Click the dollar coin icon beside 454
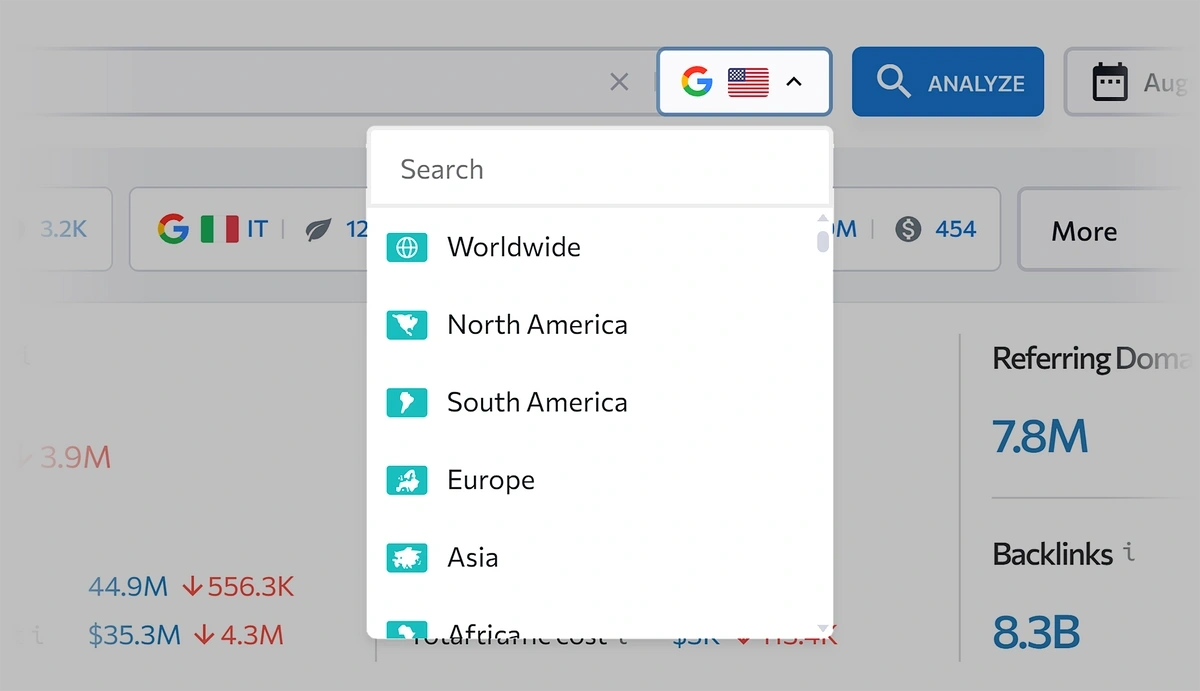1200x691 pixels. point(908,230)
